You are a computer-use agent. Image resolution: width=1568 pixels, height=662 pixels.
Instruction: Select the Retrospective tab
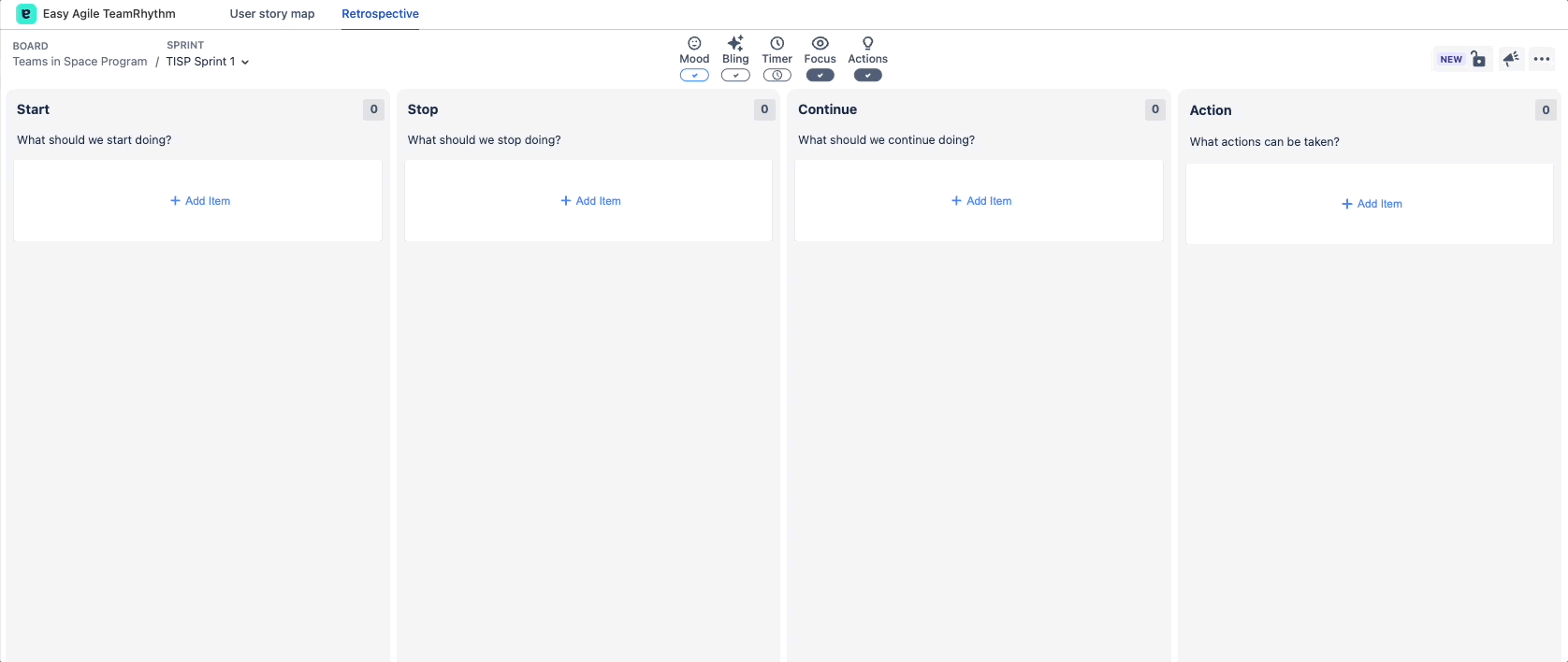click(380, 14)
